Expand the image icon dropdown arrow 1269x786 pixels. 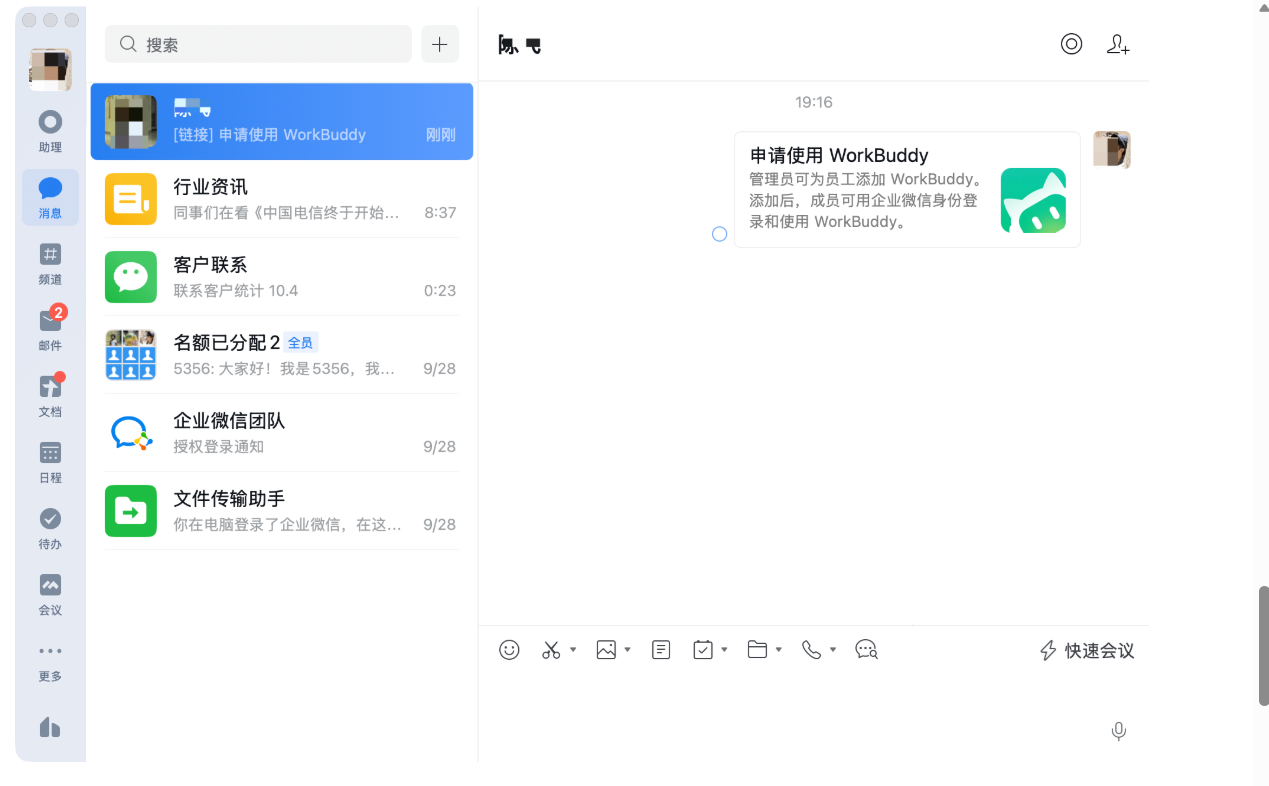[628, 650]
